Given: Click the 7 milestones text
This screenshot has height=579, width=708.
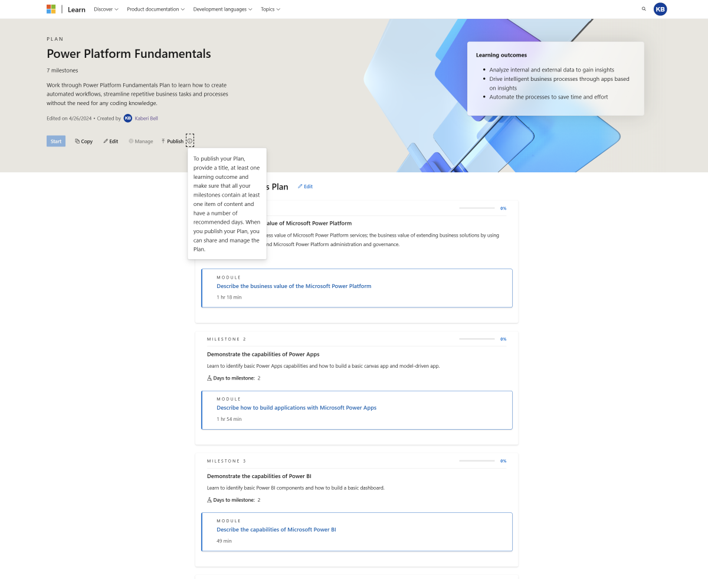Looking at the screenshot, I should [62, 70].
